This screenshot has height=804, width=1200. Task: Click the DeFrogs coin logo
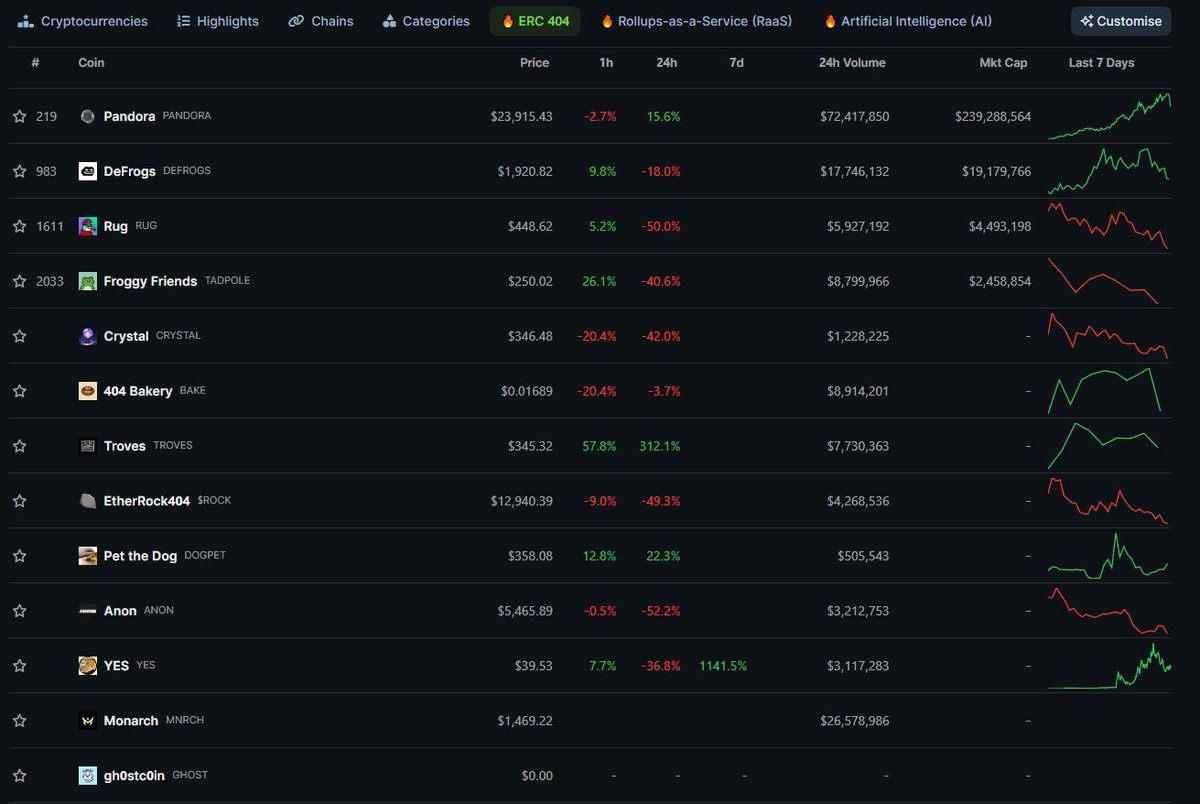tap(88, 171)
